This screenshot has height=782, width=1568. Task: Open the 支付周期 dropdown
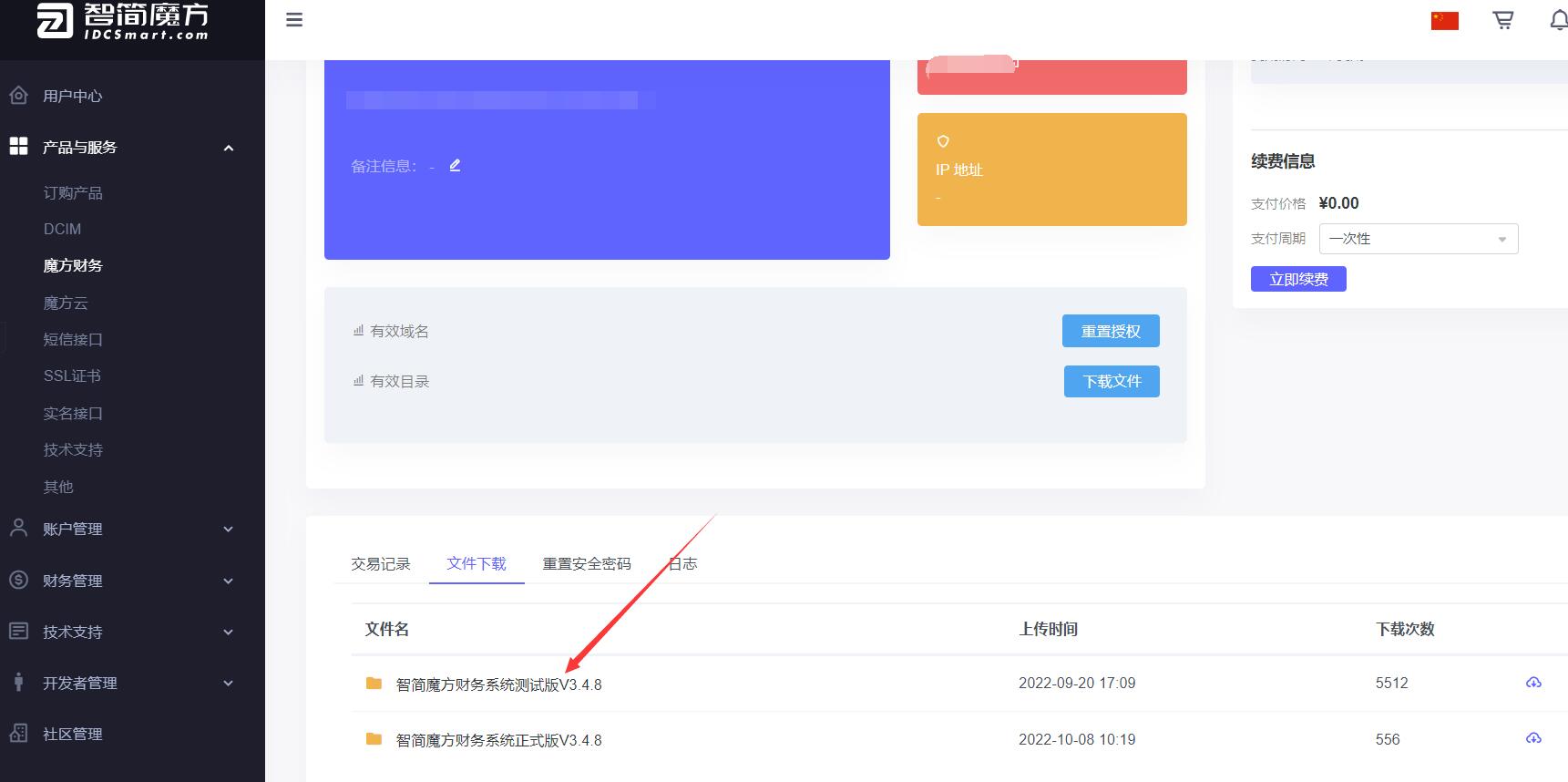point(1419,239)
